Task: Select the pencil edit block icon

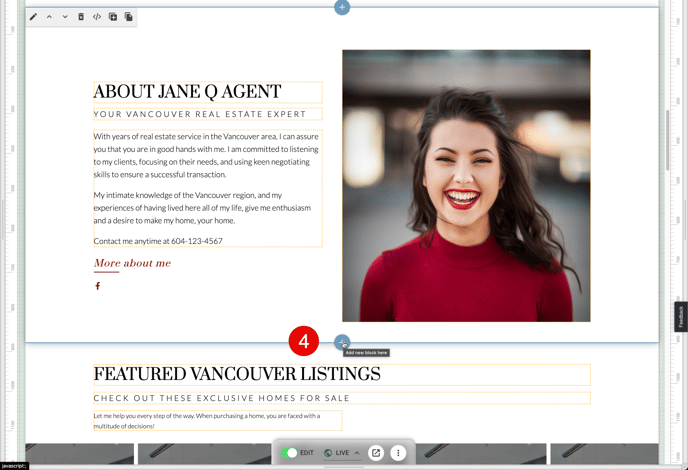Action: pyautogui.click(x=33, y=17)
